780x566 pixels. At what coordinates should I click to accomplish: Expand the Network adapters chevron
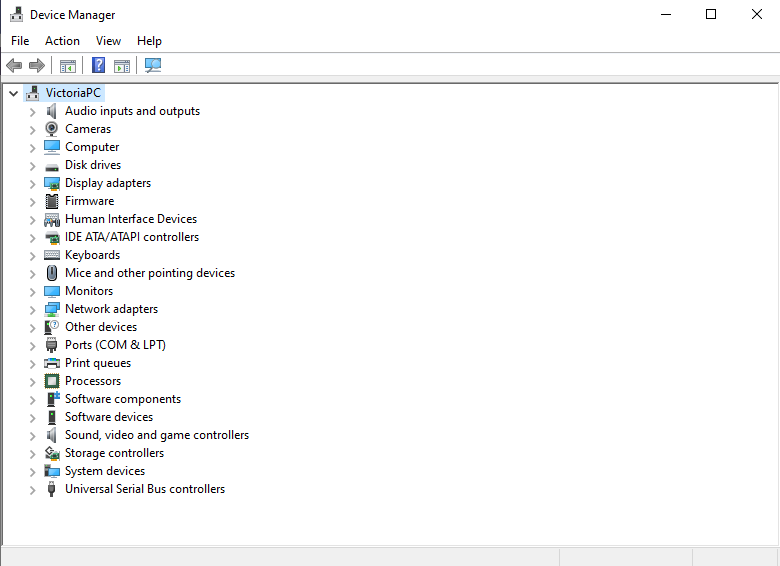[x=32, y=310]
